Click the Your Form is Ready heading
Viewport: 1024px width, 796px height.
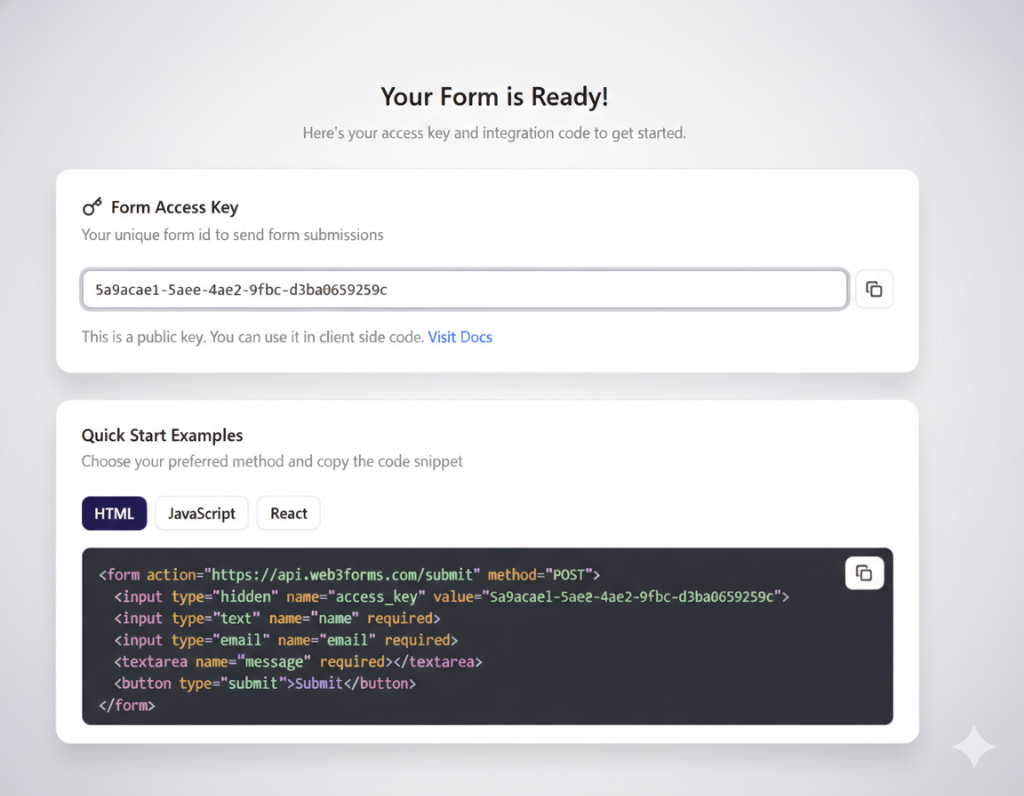pyautogui.click(x=494, y=96)
